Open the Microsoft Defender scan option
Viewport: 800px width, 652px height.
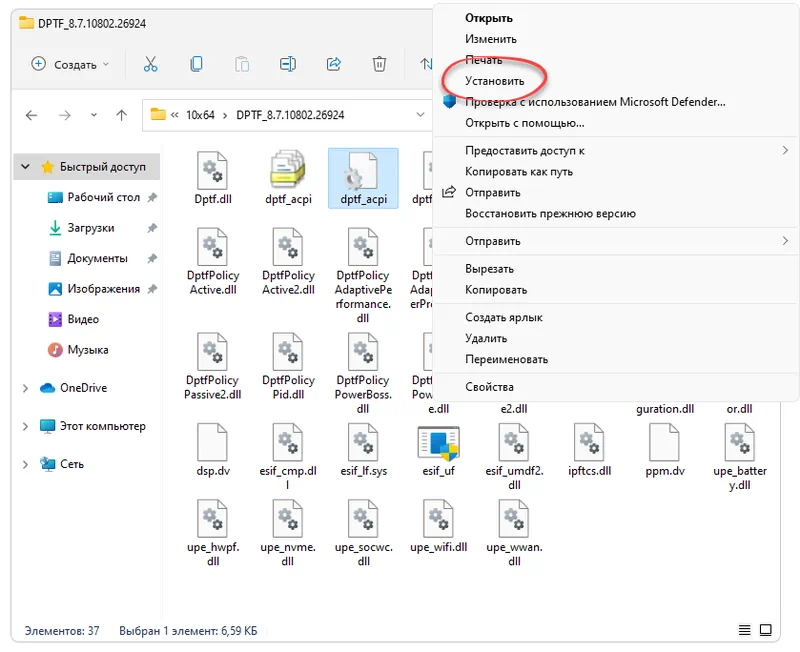(580, 101)
